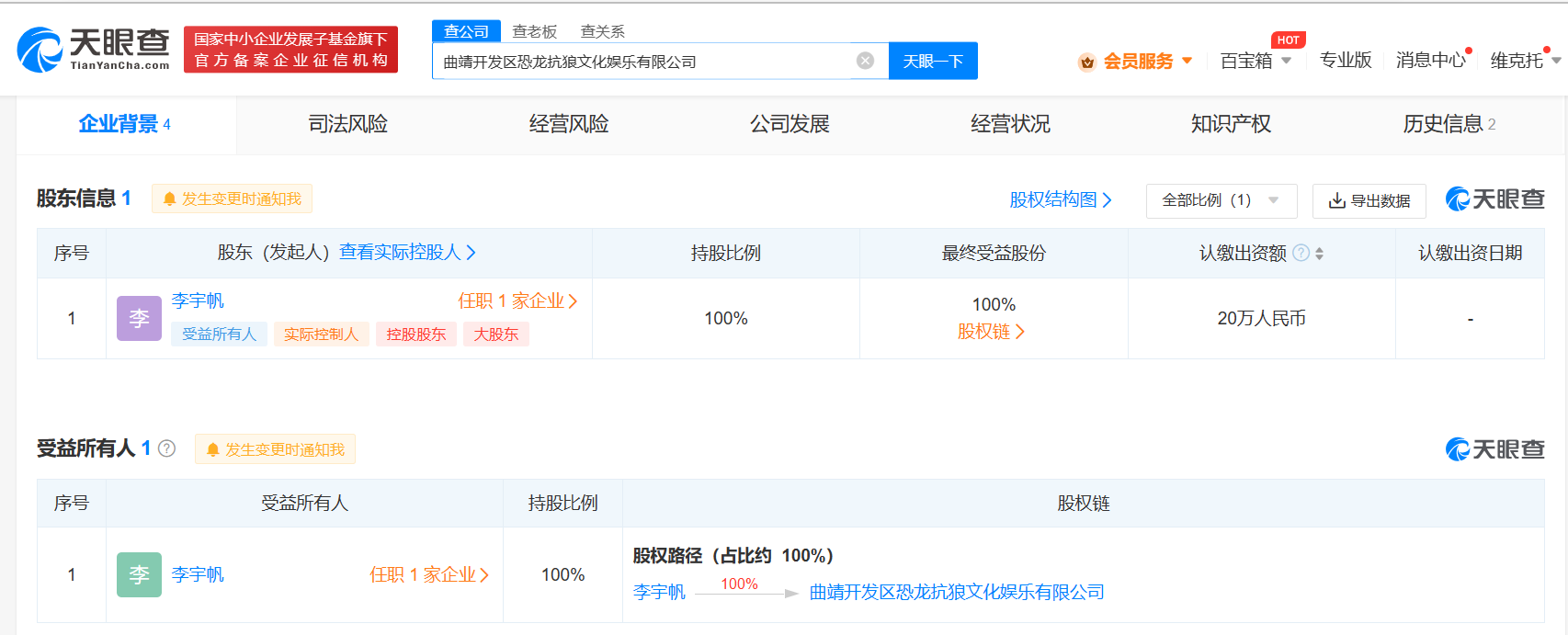Enable change notification for 股东信息

coord(232,198)
